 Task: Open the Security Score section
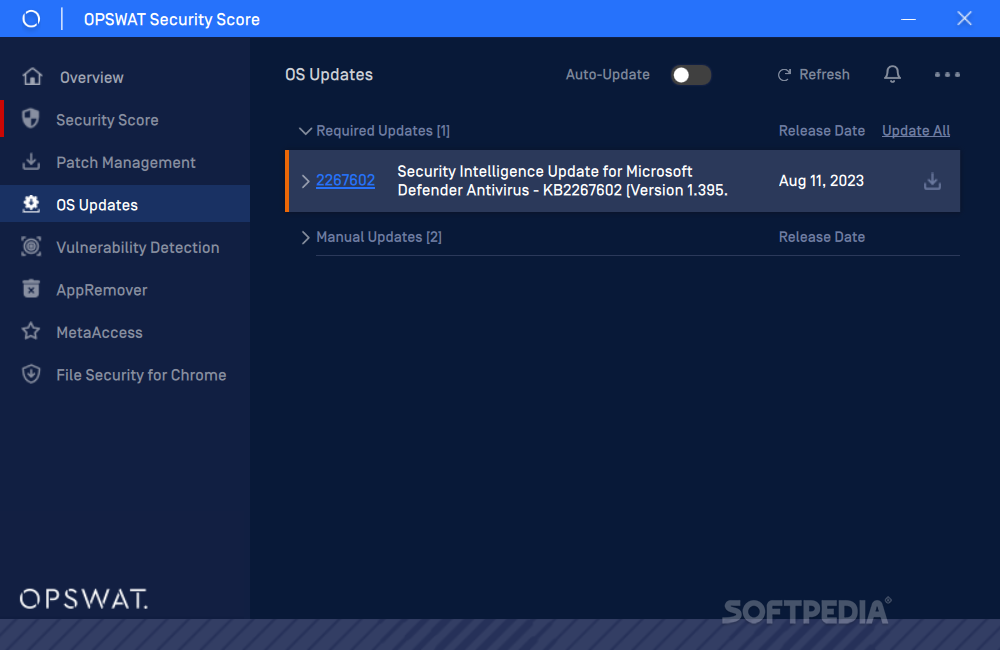(x=107, y=120)
